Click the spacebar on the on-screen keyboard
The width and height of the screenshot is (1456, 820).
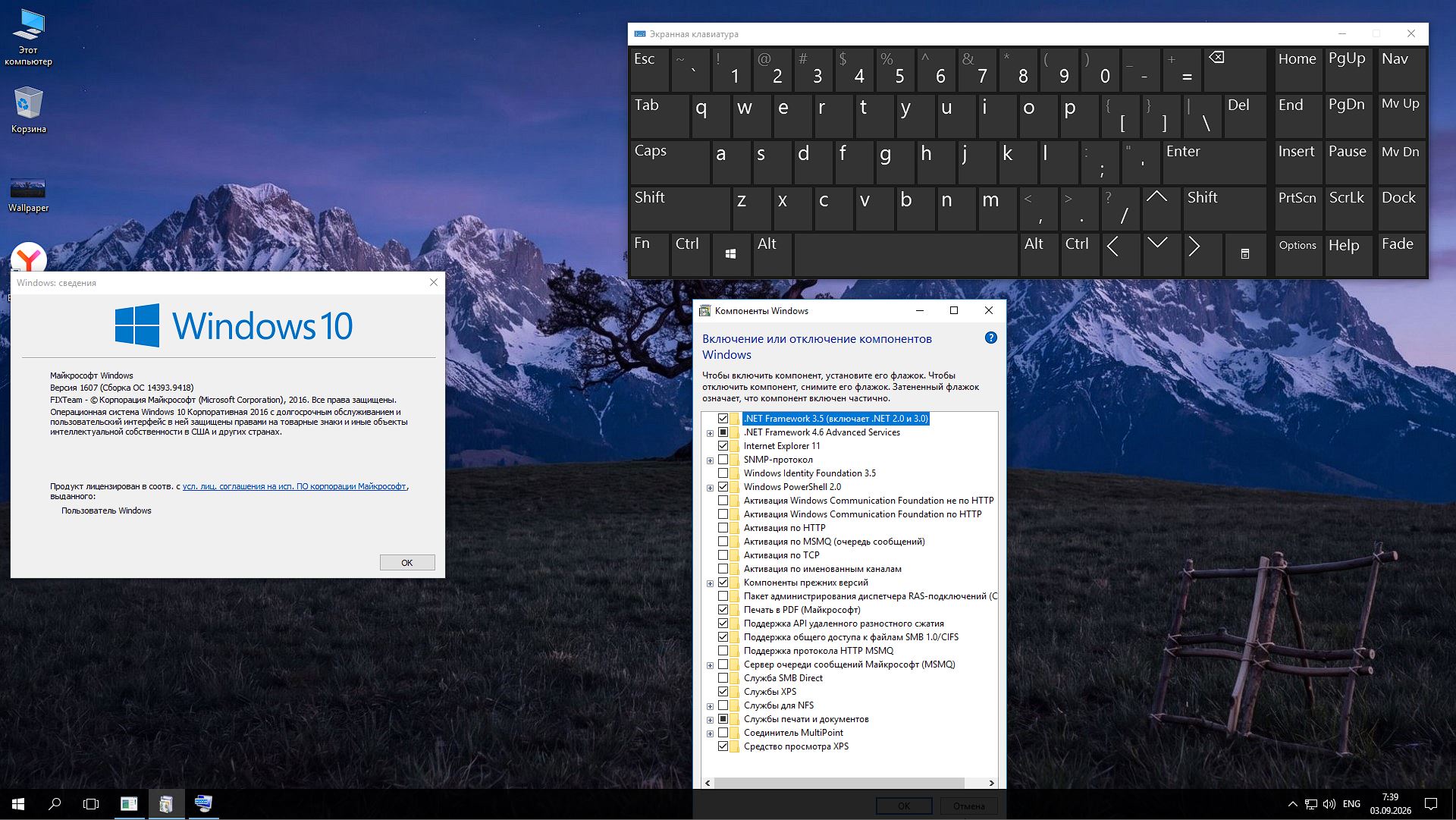click(905, 254)
